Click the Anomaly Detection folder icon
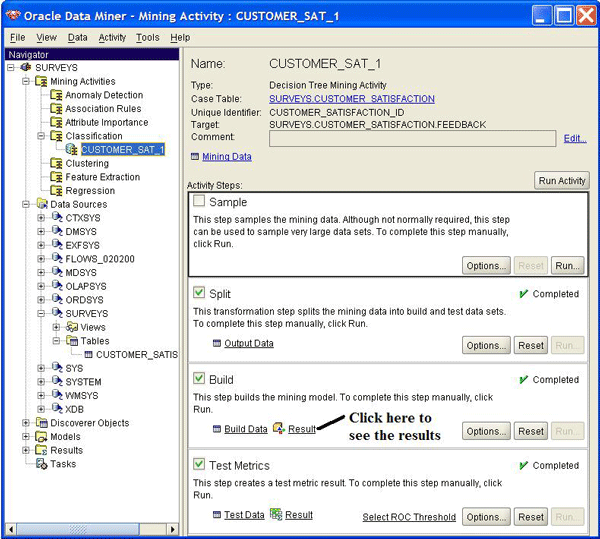The height and width of the screenshot is (539, 600). point(56,95)
